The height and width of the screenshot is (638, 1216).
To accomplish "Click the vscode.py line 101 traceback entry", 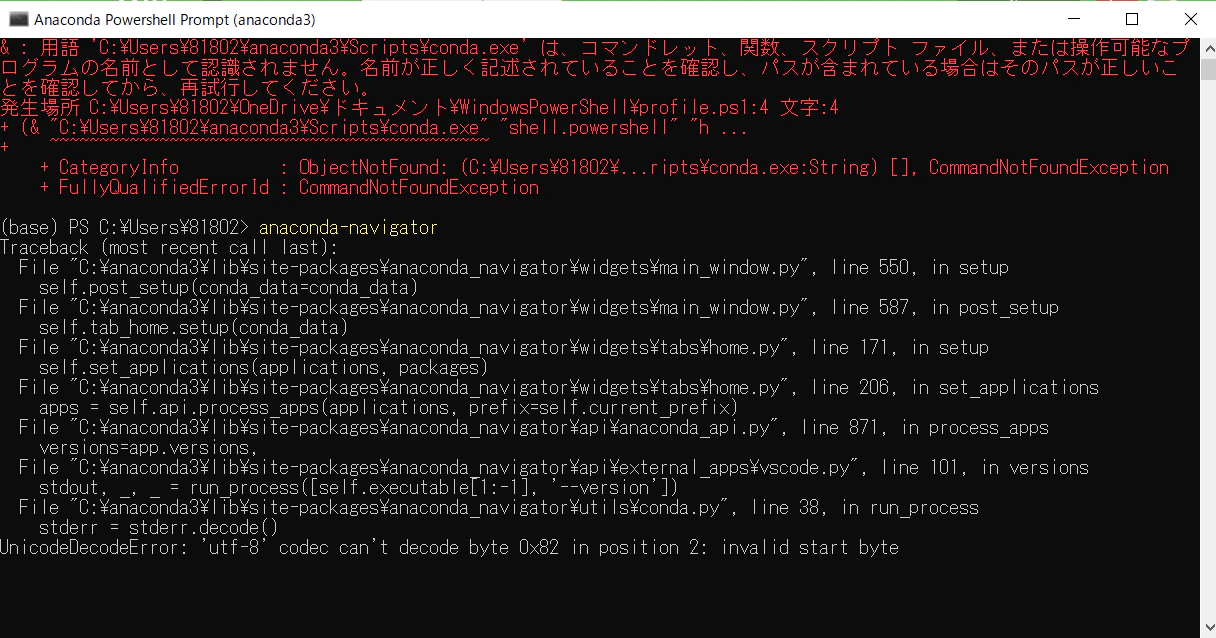I will tap(553, 467).
